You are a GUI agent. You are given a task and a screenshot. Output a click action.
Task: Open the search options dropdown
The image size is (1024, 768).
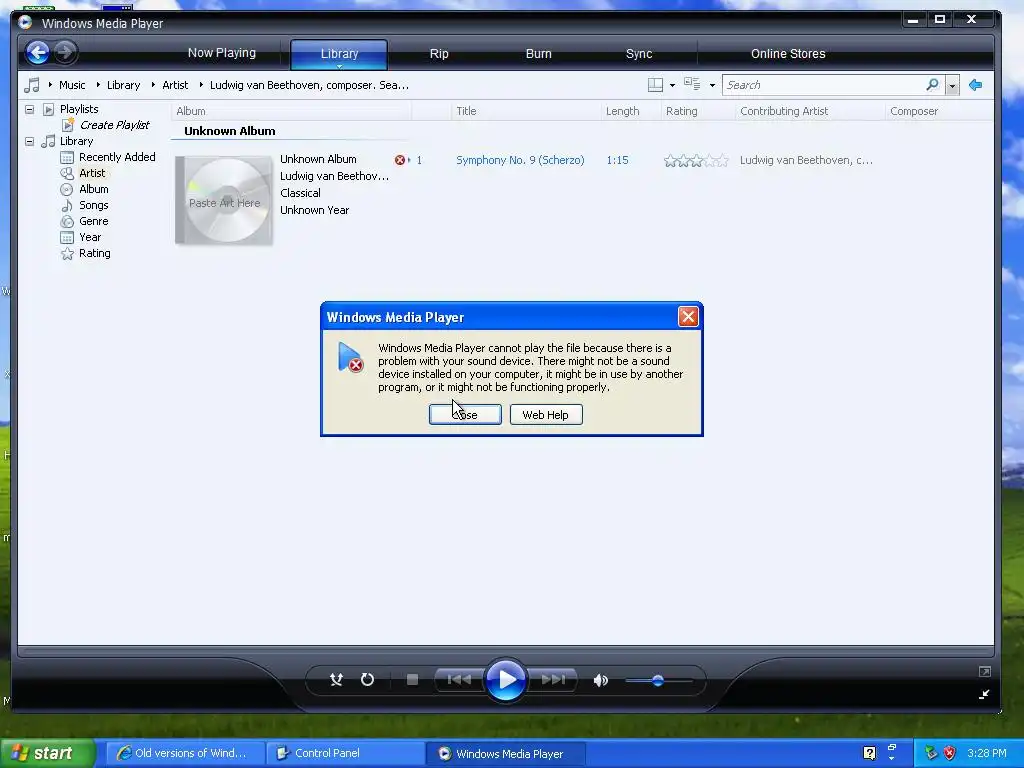[952, 86]
